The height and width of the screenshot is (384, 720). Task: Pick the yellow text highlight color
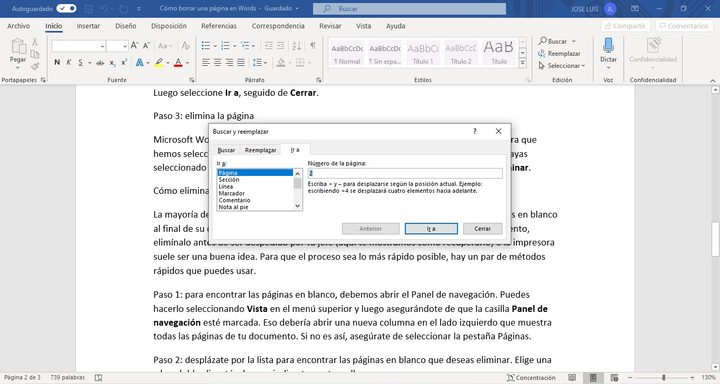[158, 62]
